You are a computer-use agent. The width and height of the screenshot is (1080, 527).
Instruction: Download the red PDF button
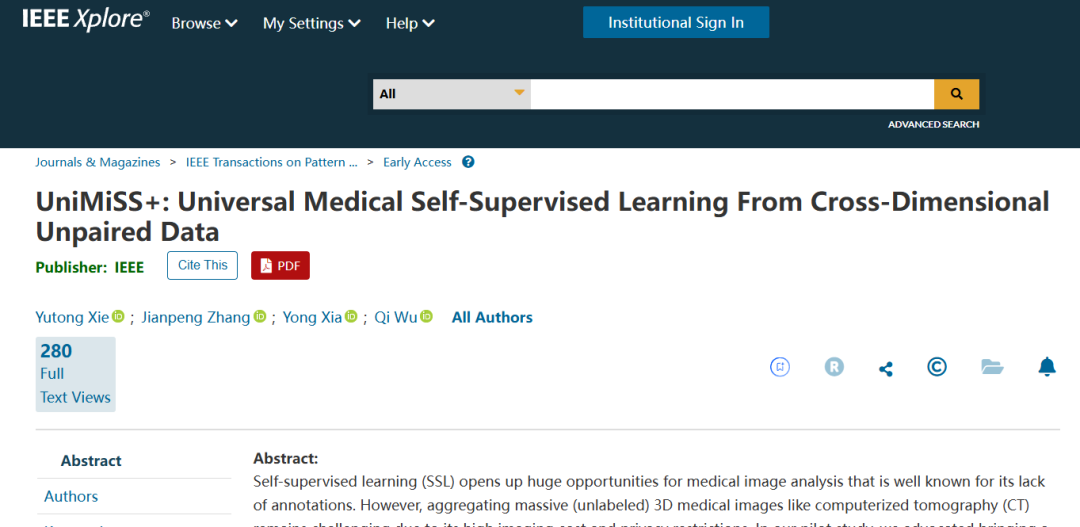pyautogui.click(x=280, y=266)
